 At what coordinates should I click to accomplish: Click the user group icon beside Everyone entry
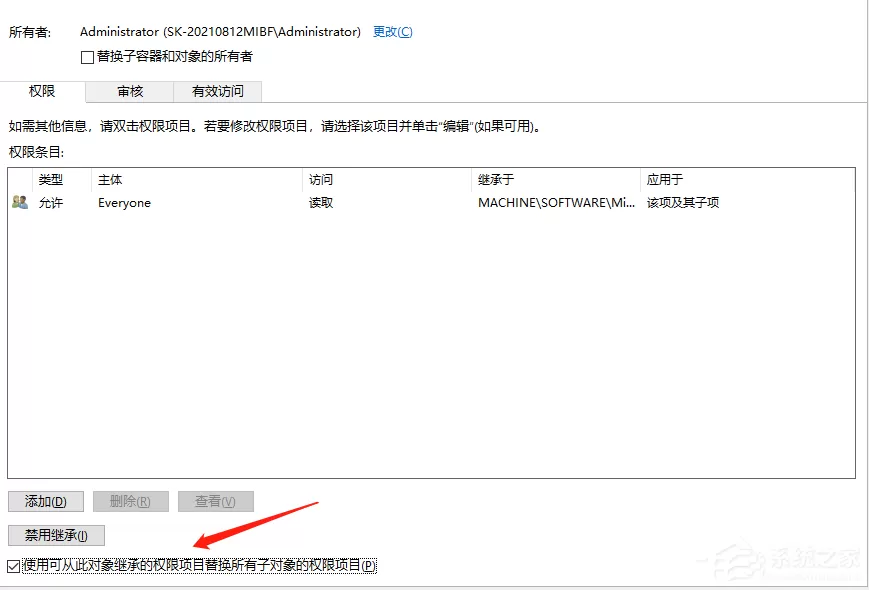coord(20,202)
